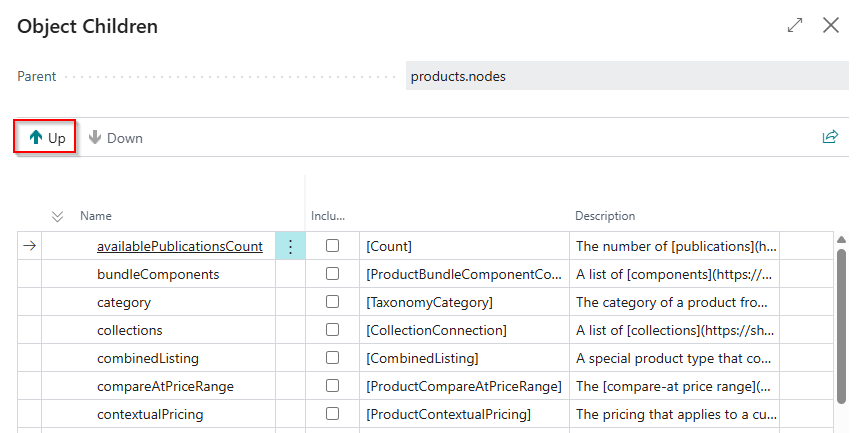Click description 'The category of a product fro...'
Viewport: 859px width, 433px height.
click(674, 302)
